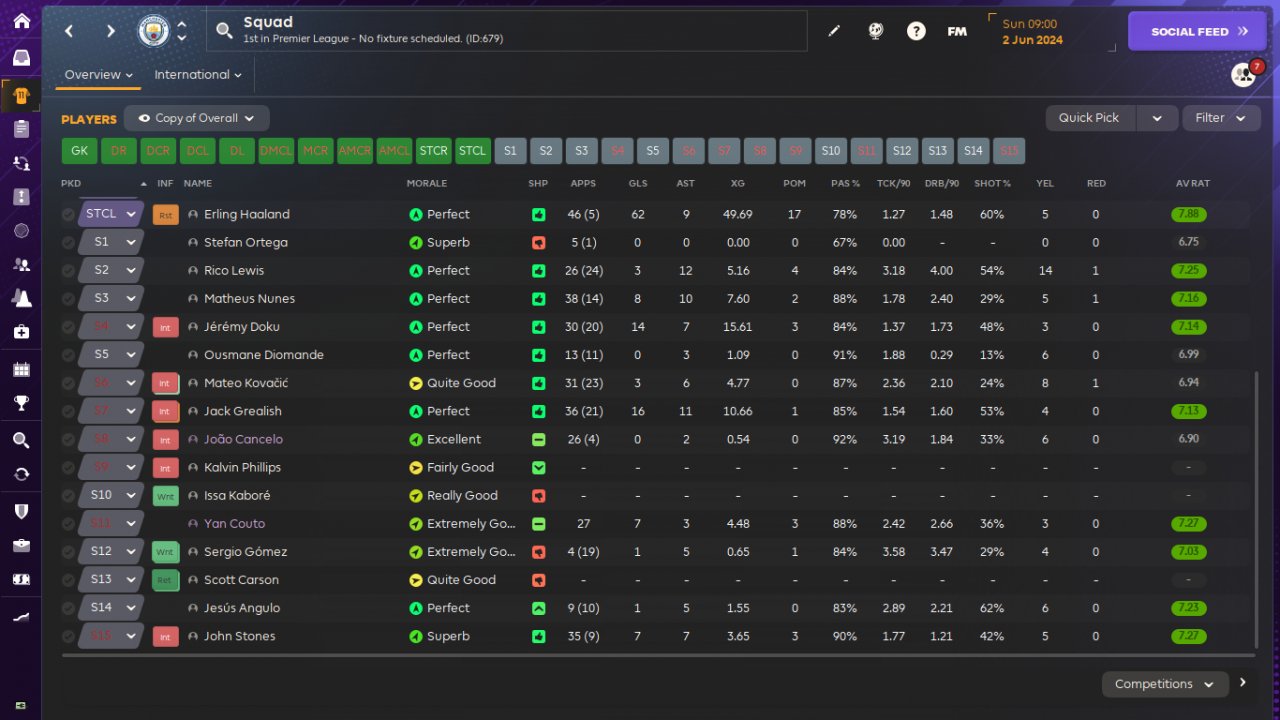The height and width of the screenshot is (720, 1280).
Task: Open S5 position dropdown for Ousmane Diomande
Action: pos(112,354)
